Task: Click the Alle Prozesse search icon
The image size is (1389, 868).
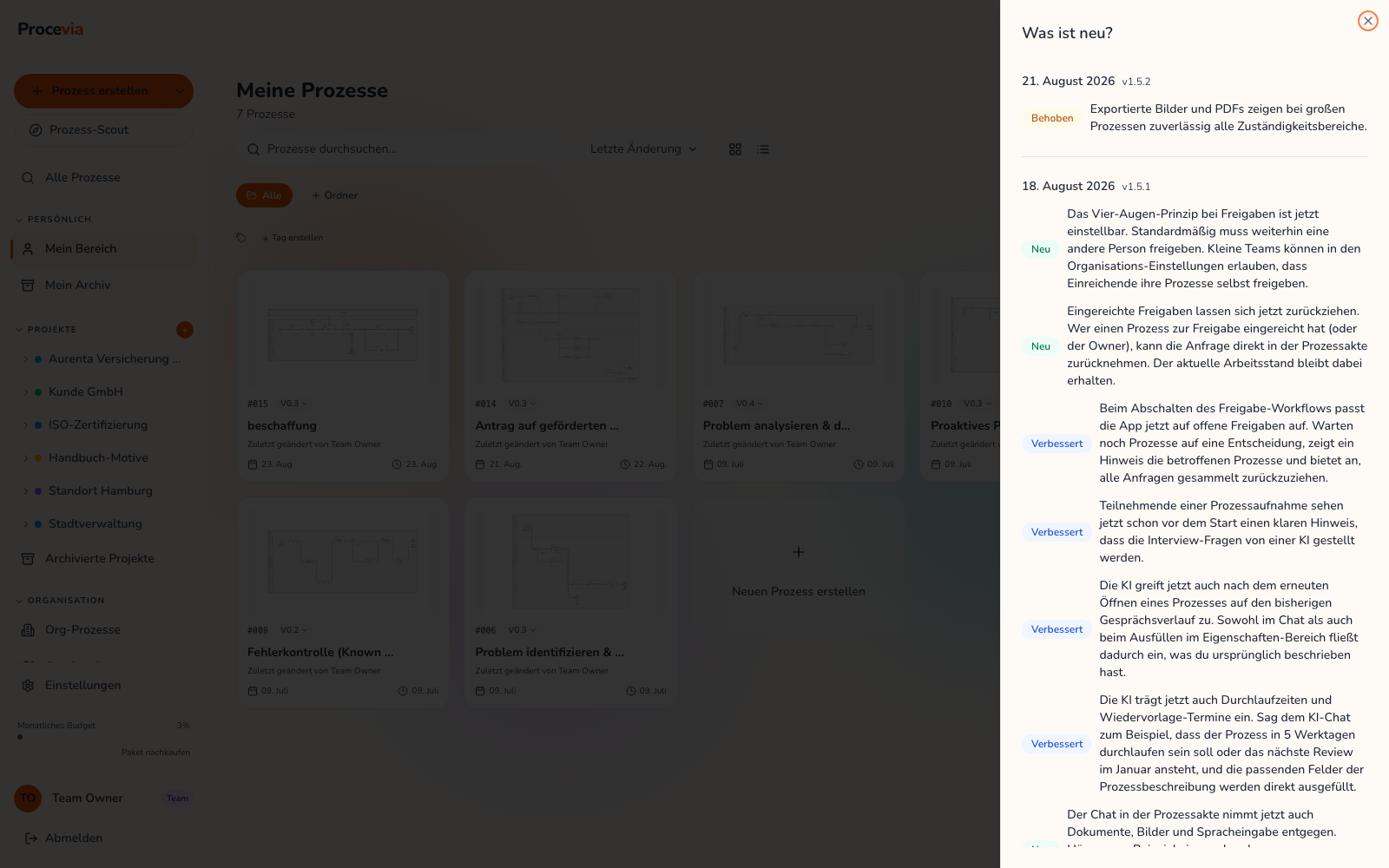Action: [x=28, y=178]
